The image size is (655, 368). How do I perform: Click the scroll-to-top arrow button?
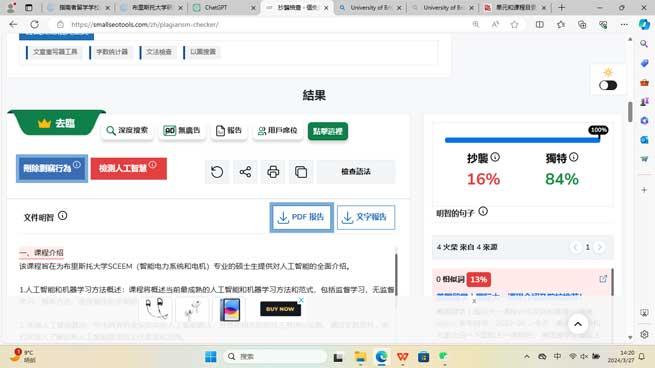point(578,324)
